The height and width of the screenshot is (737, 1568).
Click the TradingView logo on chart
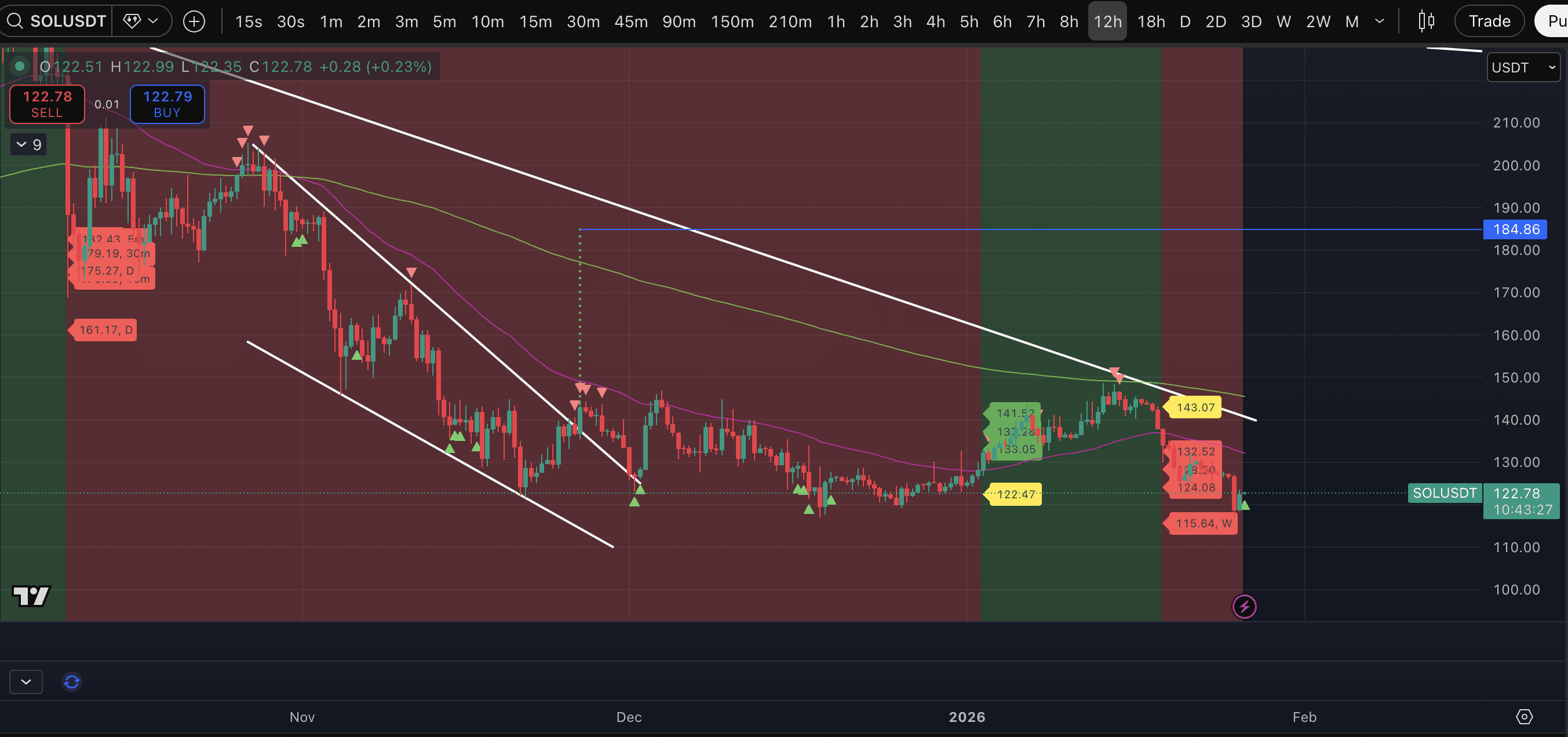coord(31,596)
